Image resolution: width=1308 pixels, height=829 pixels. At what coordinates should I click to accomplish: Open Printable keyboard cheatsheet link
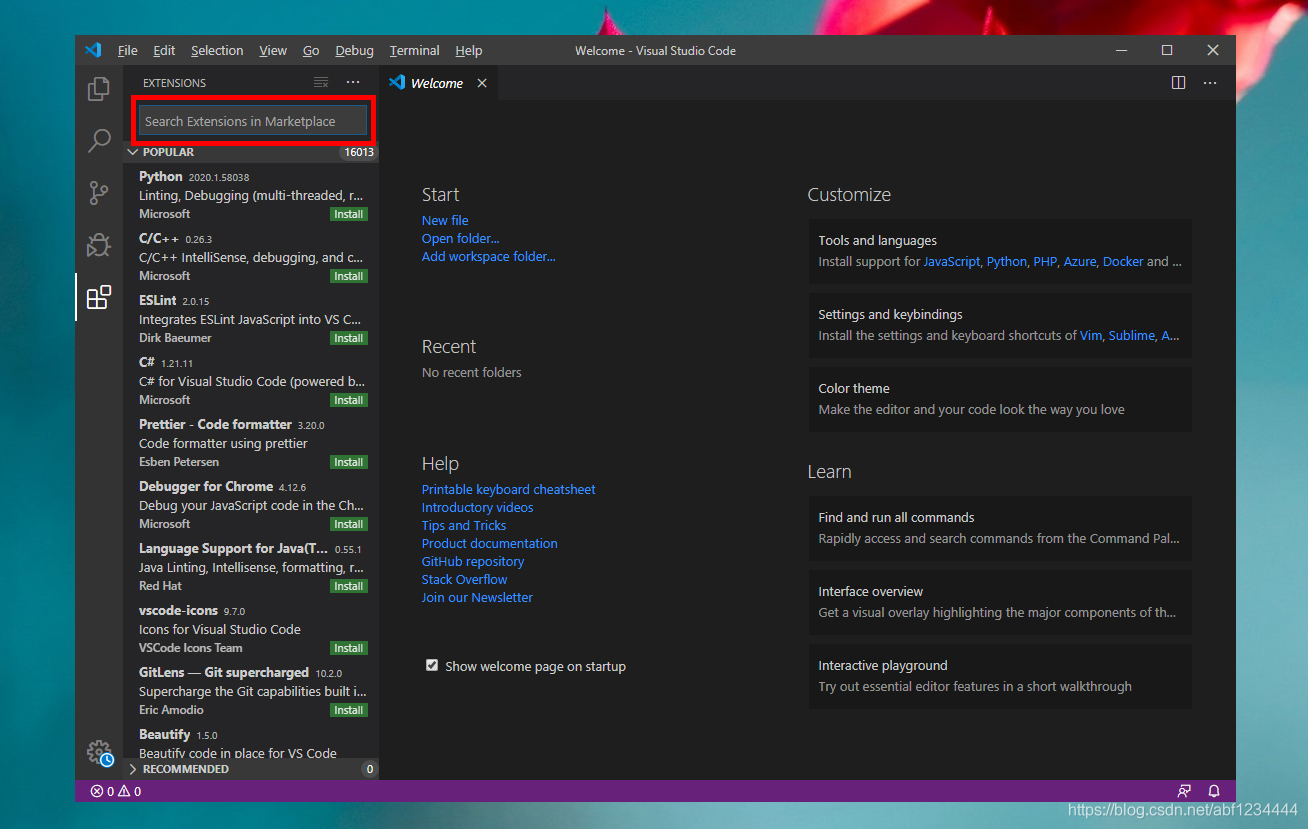[508, 489]
